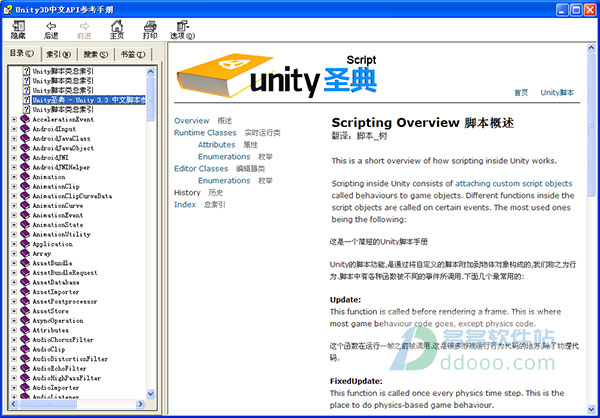Open the Index 总索引 link
Viewport: 600px width, 418px height.
(199, 204)
